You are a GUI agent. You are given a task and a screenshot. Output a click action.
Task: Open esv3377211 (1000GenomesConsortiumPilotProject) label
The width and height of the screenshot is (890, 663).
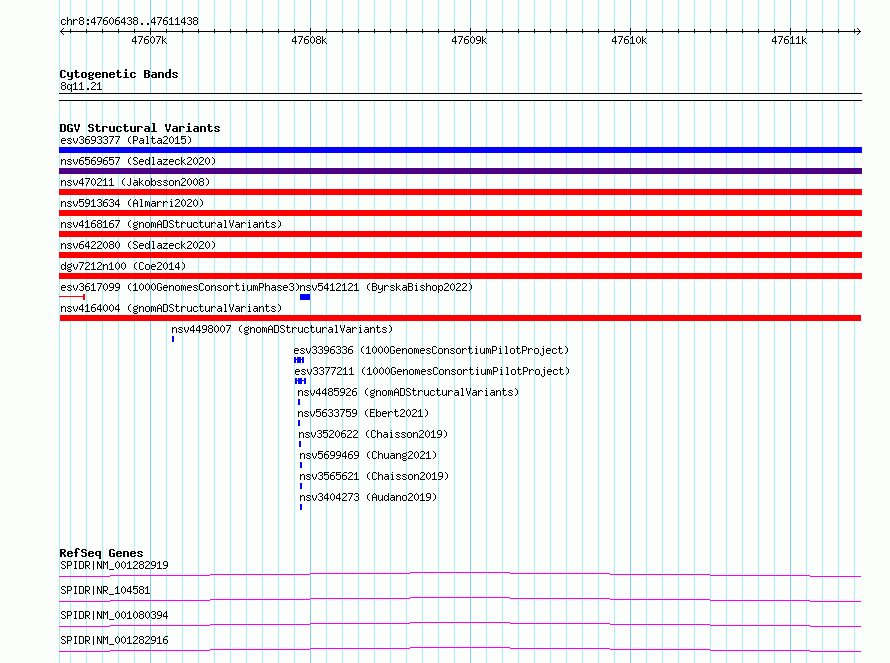point(433,371)
